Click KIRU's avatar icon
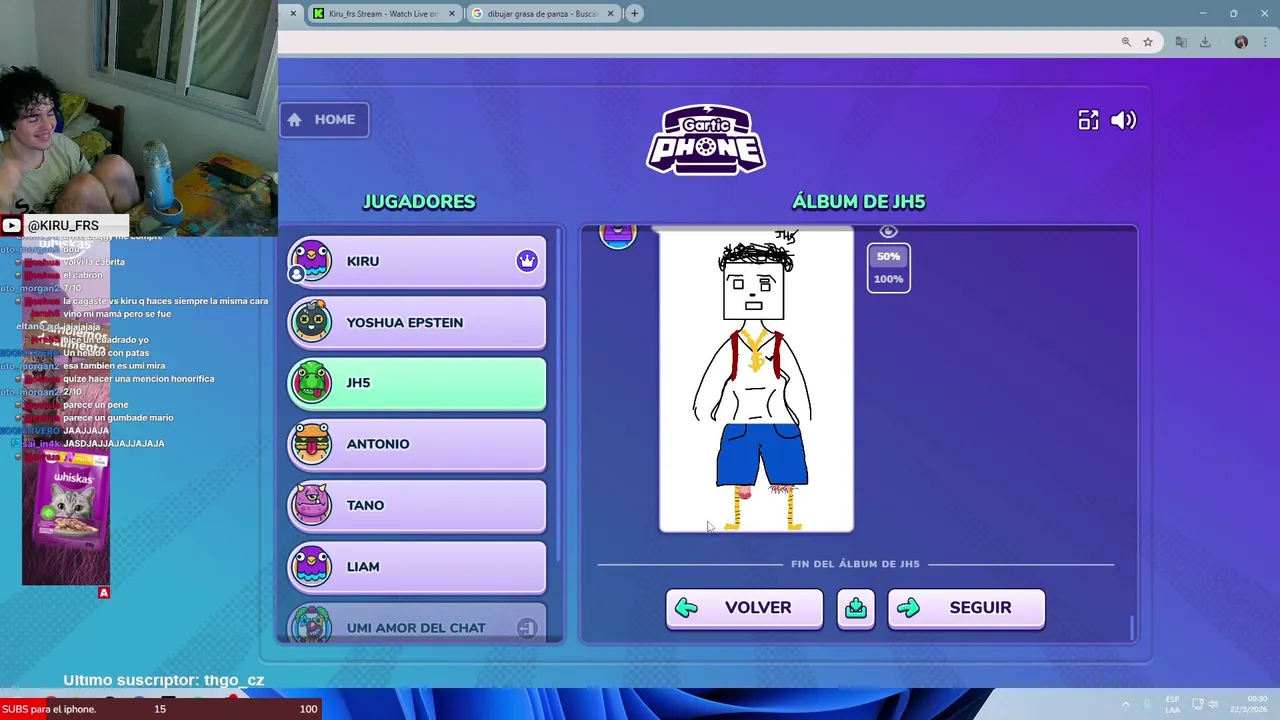This screenshot has width=1280, height=720. 311,261
